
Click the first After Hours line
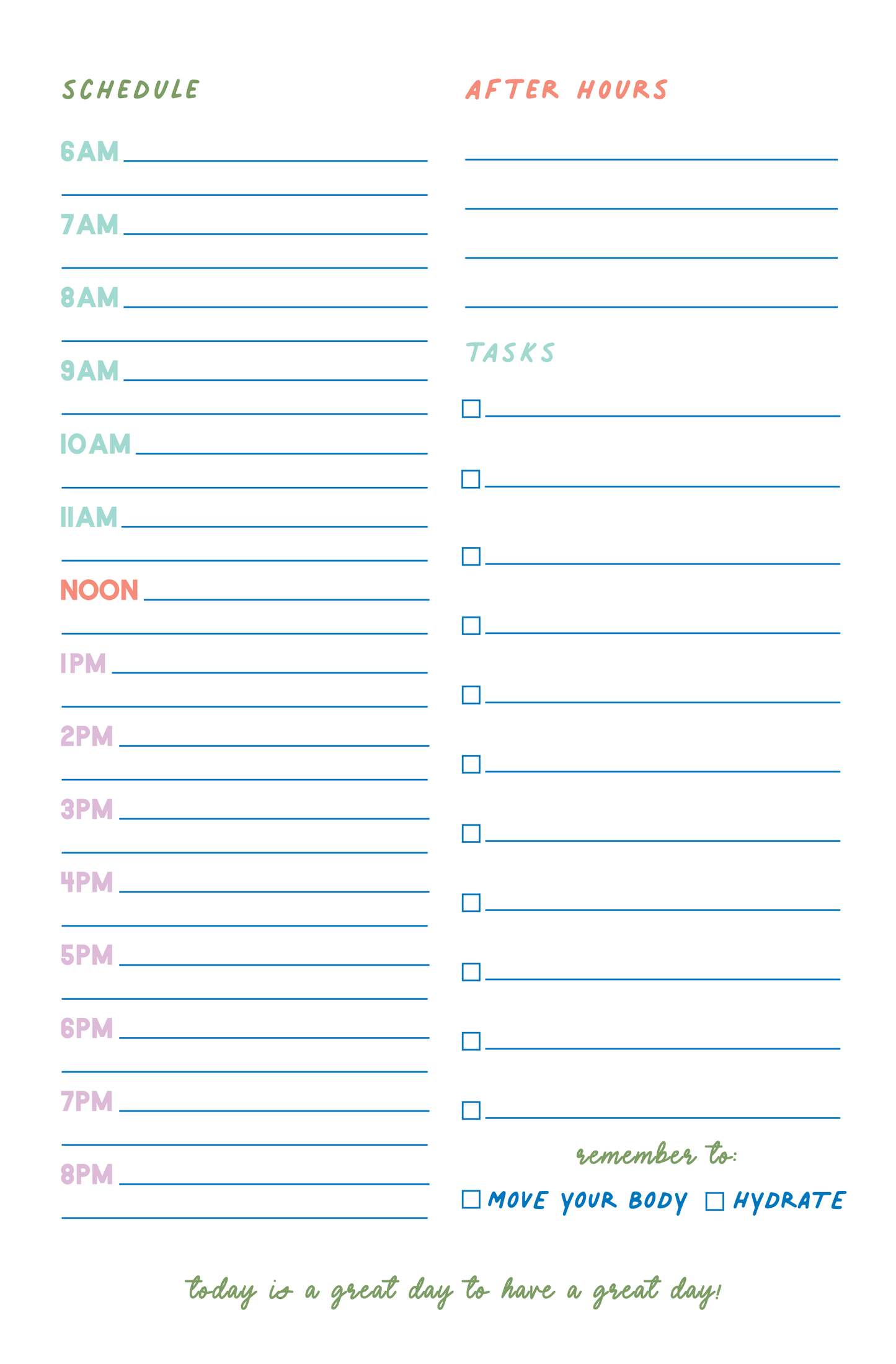[x=651, y=158]
